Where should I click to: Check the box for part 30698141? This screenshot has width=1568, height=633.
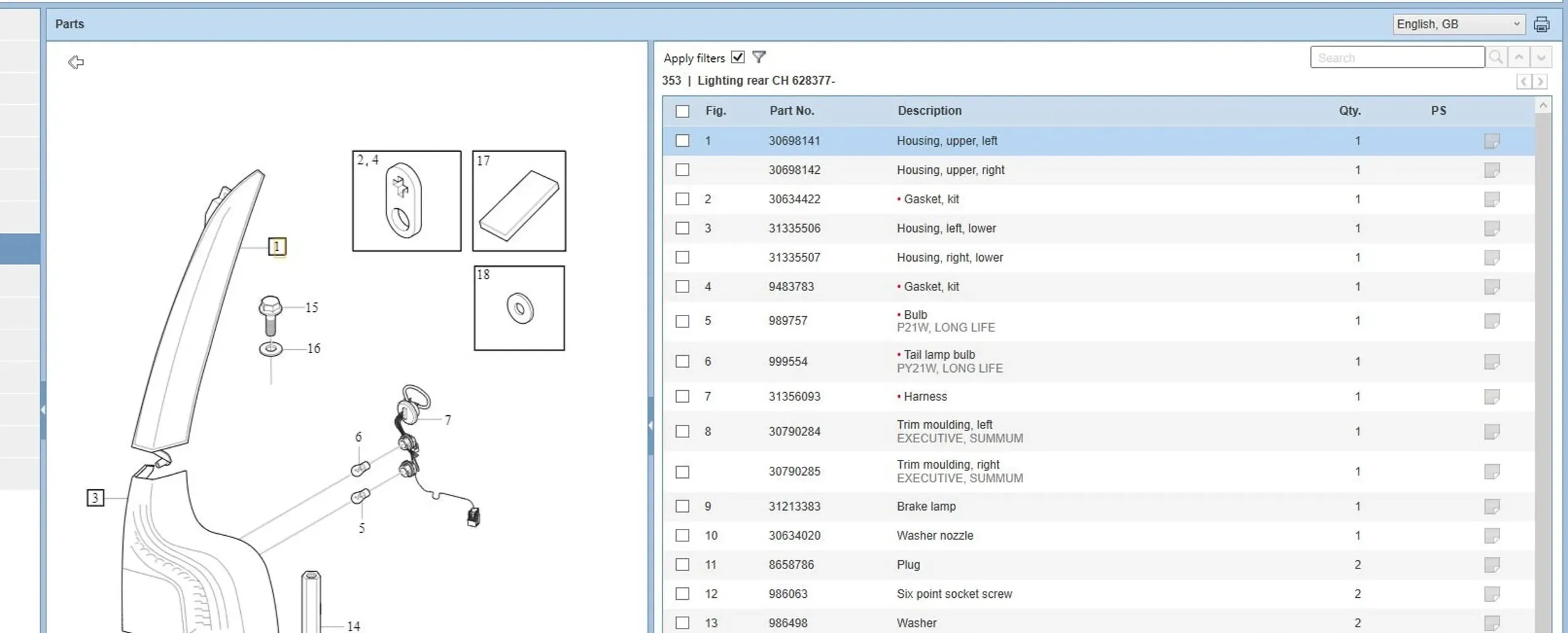pyautogui.click(x=682, y=141)
